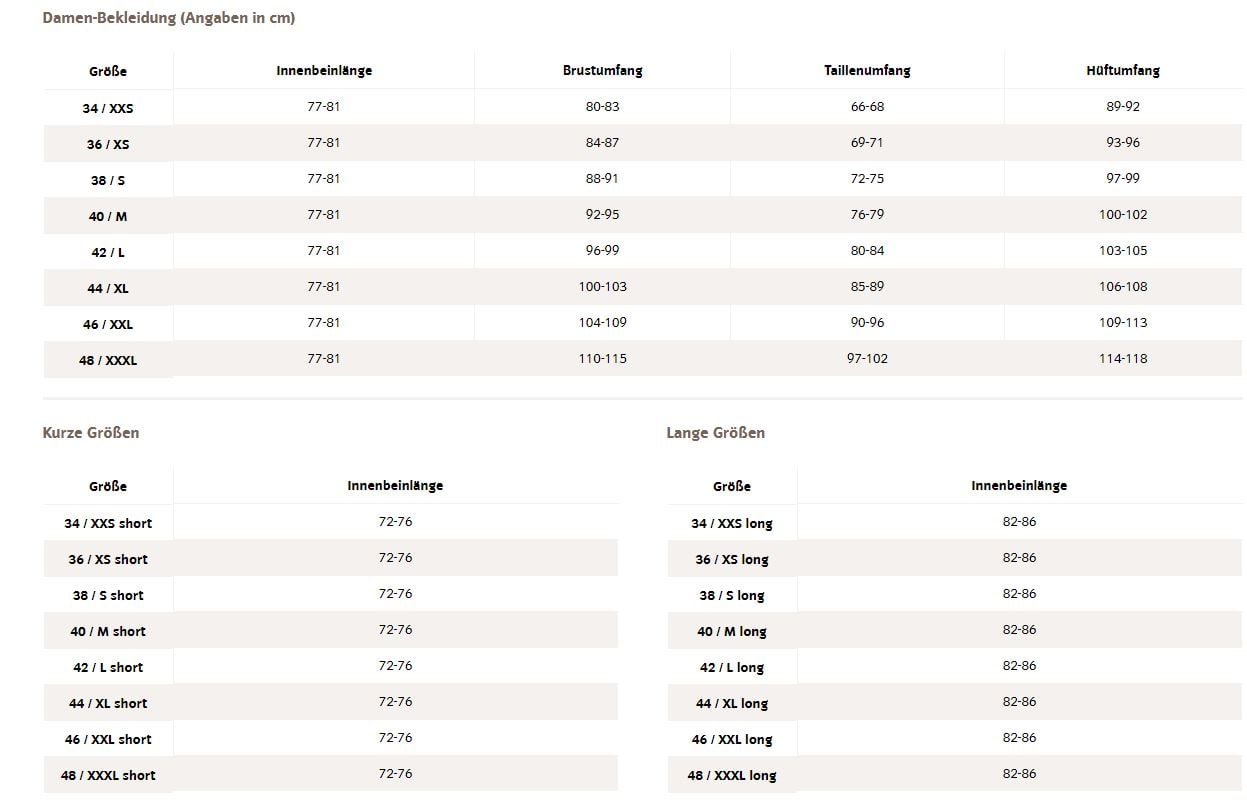This screenshot has height=807, width=1247.
Task: Click the Kurze Größen section heading
Action: click(x=91, y=433)
